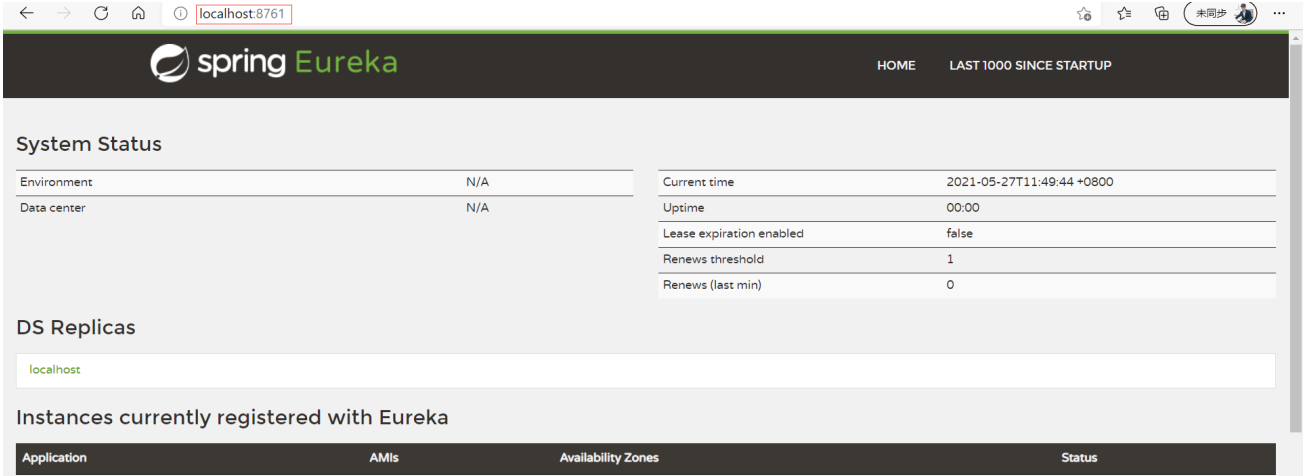Select the current time value 2021-05-27T11:49:44 +0800
The height and width of the screenshot is (476, 1305).
pos(1030,182)
